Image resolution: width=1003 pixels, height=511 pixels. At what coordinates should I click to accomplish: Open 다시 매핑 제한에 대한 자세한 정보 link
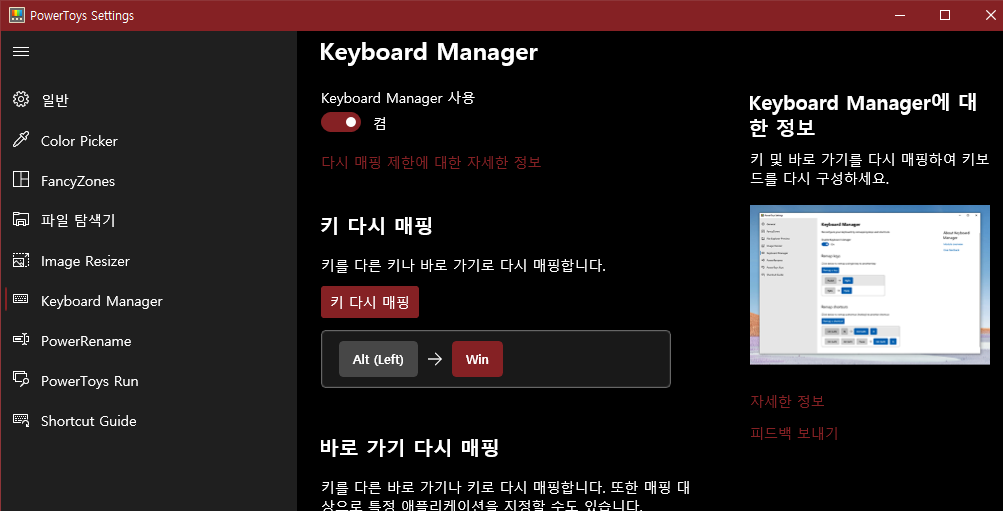point(431,162)
